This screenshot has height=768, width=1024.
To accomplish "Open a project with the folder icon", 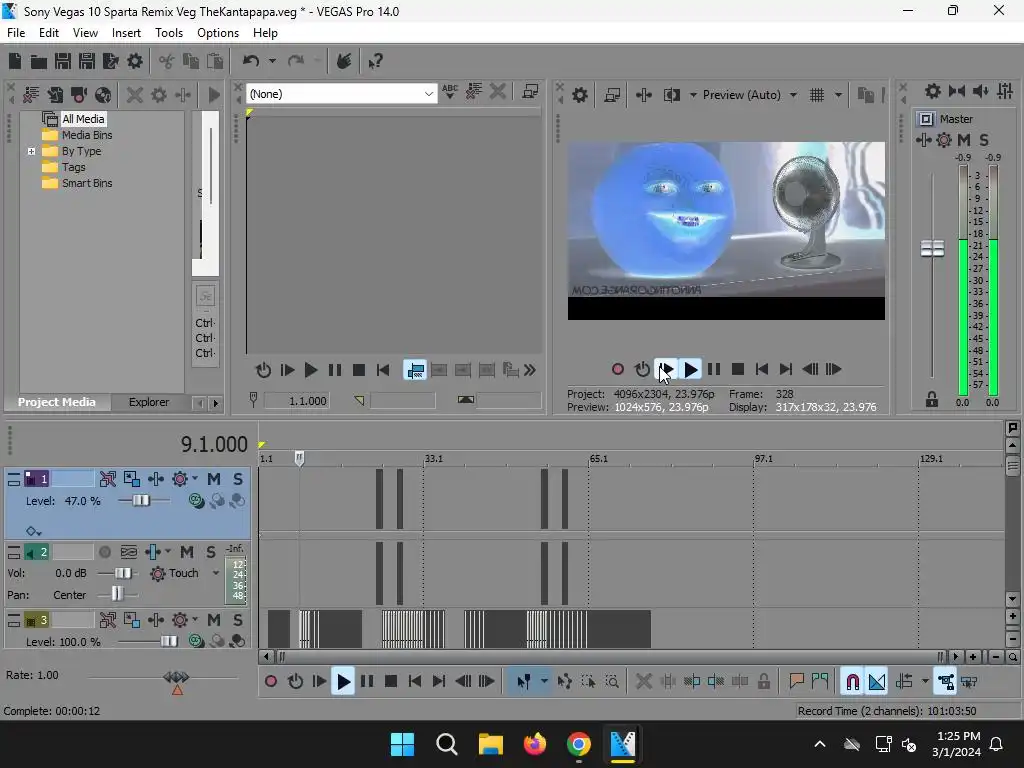I will (x=39, y=61).
